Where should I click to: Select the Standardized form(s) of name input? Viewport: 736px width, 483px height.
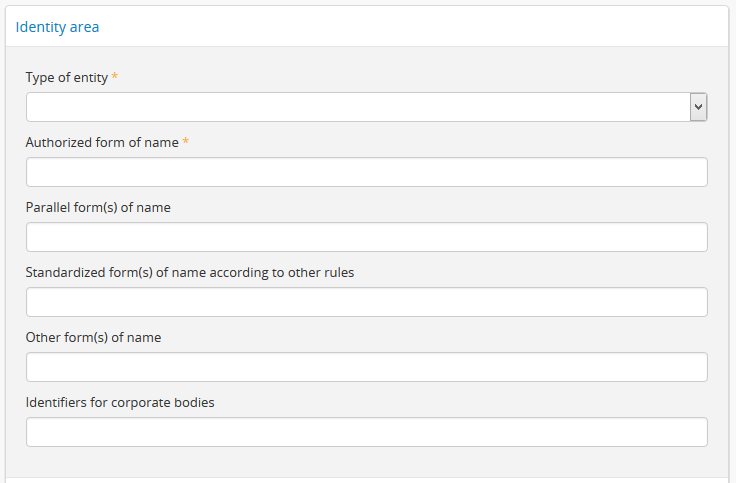366,302
